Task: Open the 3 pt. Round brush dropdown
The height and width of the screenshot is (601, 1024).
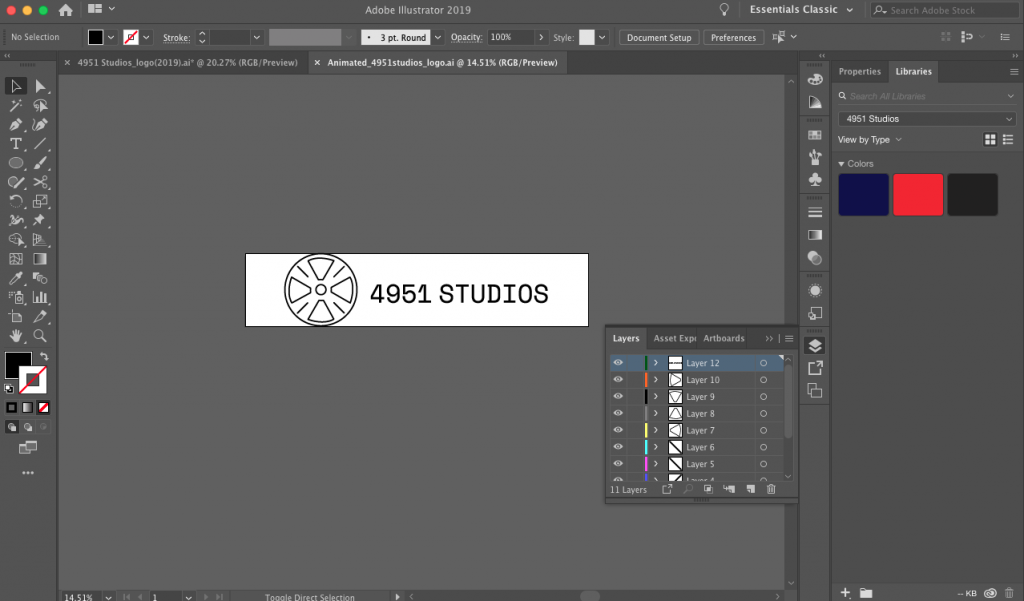Action: [x=438, y=37]
